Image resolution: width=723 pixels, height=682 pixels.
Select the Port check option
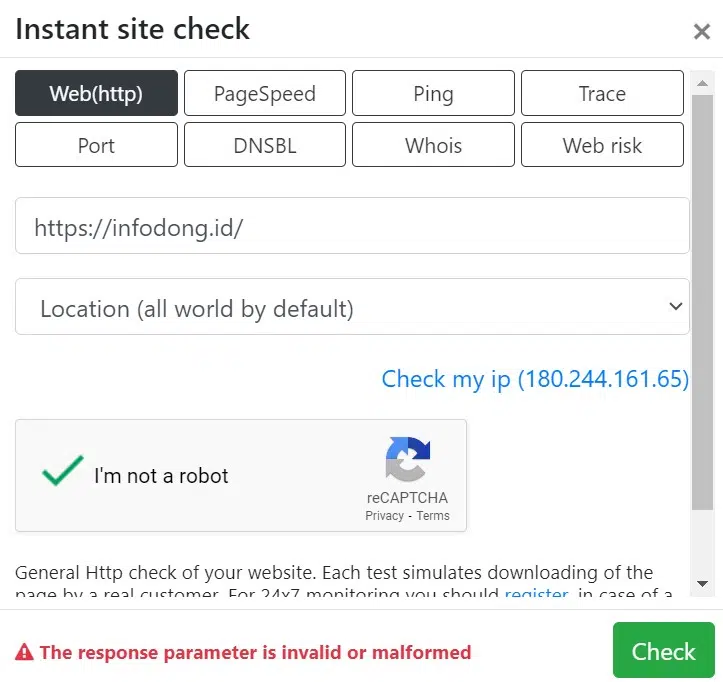click(96, 145)
